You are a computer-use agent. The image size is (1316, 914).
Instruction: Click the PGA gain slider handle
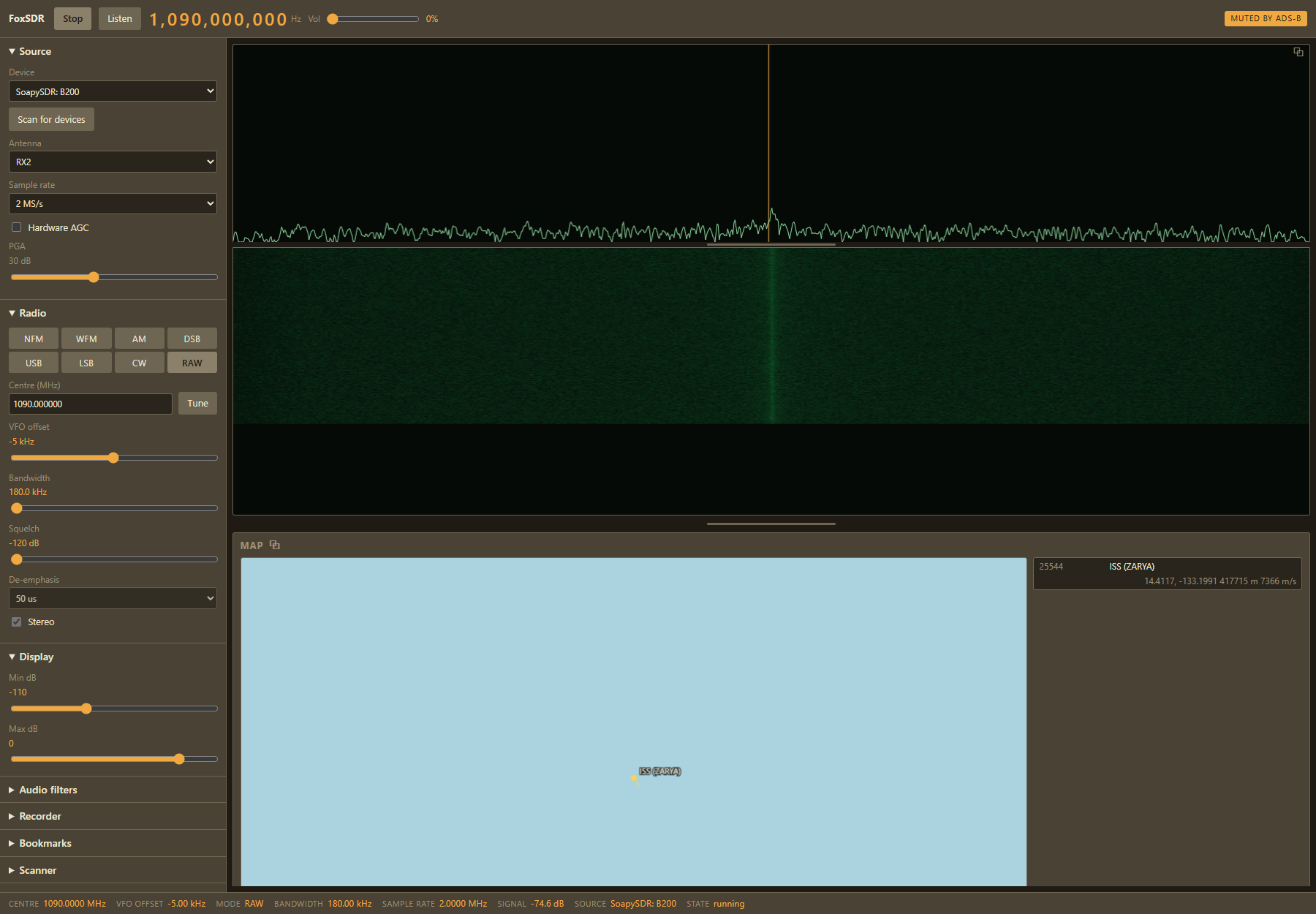(94, 277)
